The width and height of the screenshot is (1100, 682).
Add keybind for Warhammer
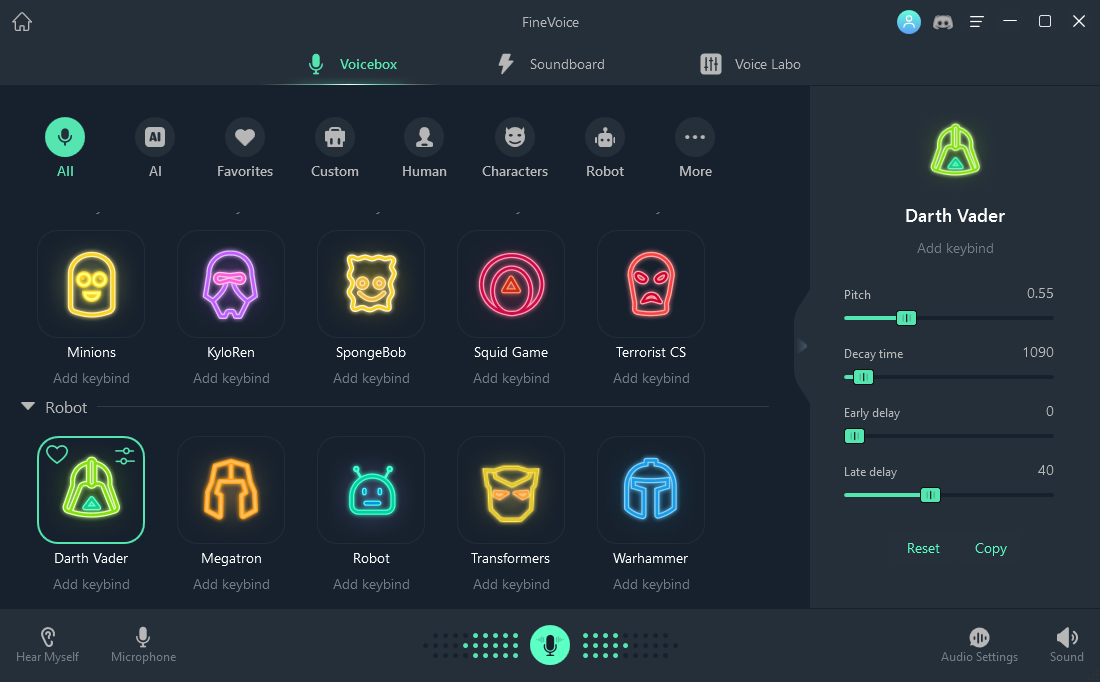click(651, 584)
